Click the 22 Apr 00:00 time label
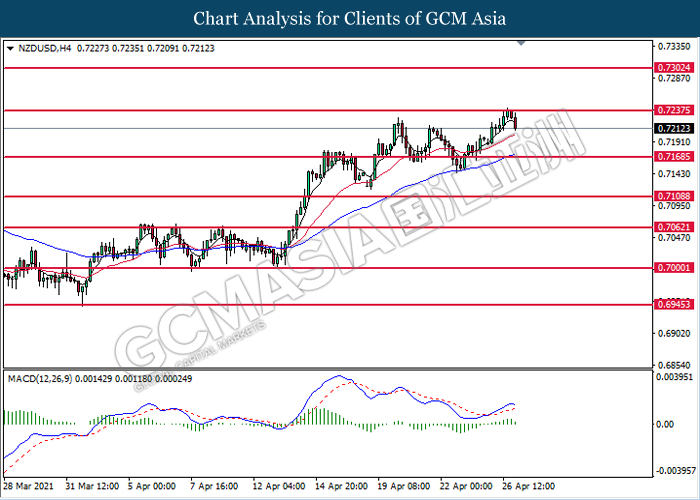 click(466, 486)
